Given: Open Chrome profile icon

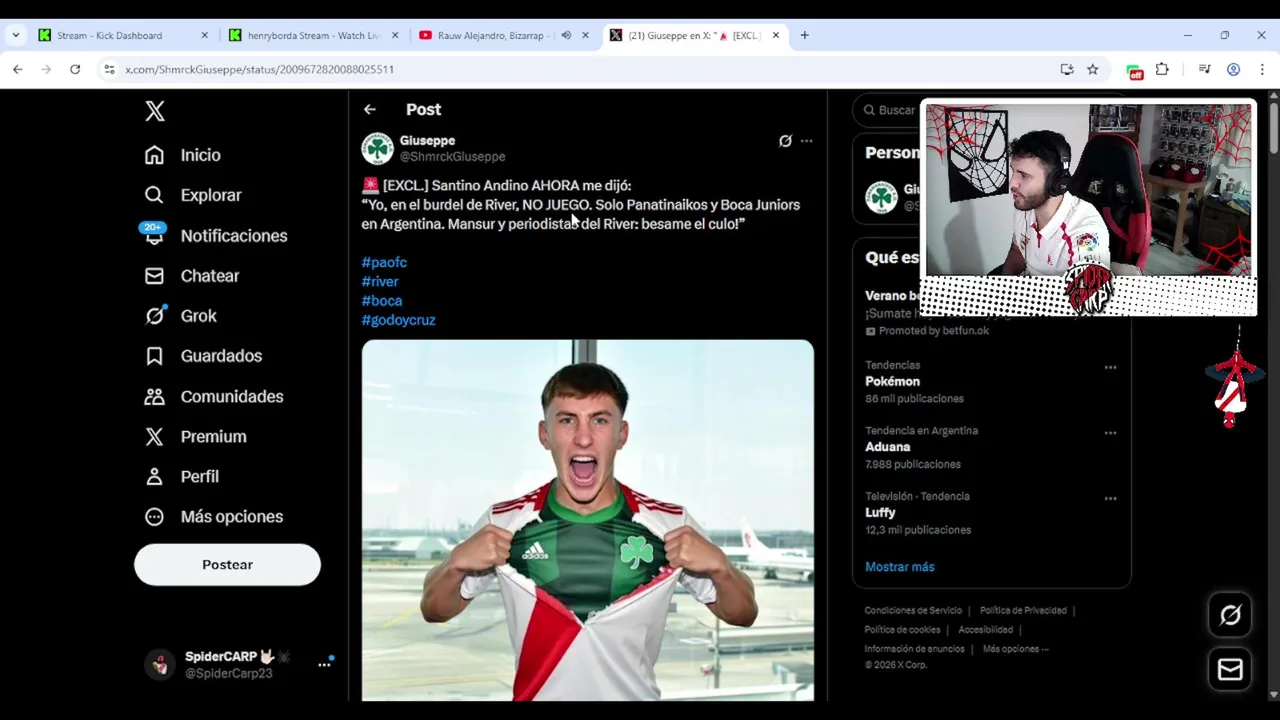Looking at the screenshot, I should tap(1233, 69).
